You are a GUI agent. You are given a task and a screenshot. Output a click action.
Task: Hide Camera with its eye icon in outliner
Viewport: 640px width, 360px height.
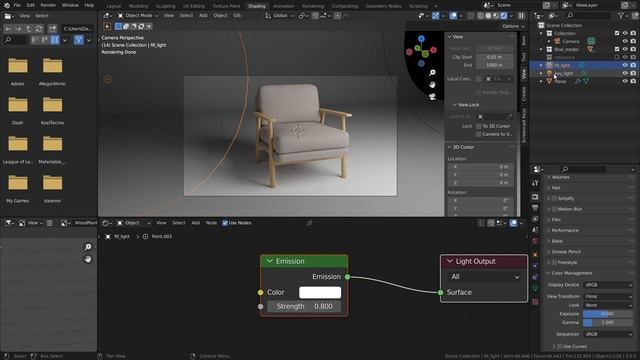pos(625,41)
